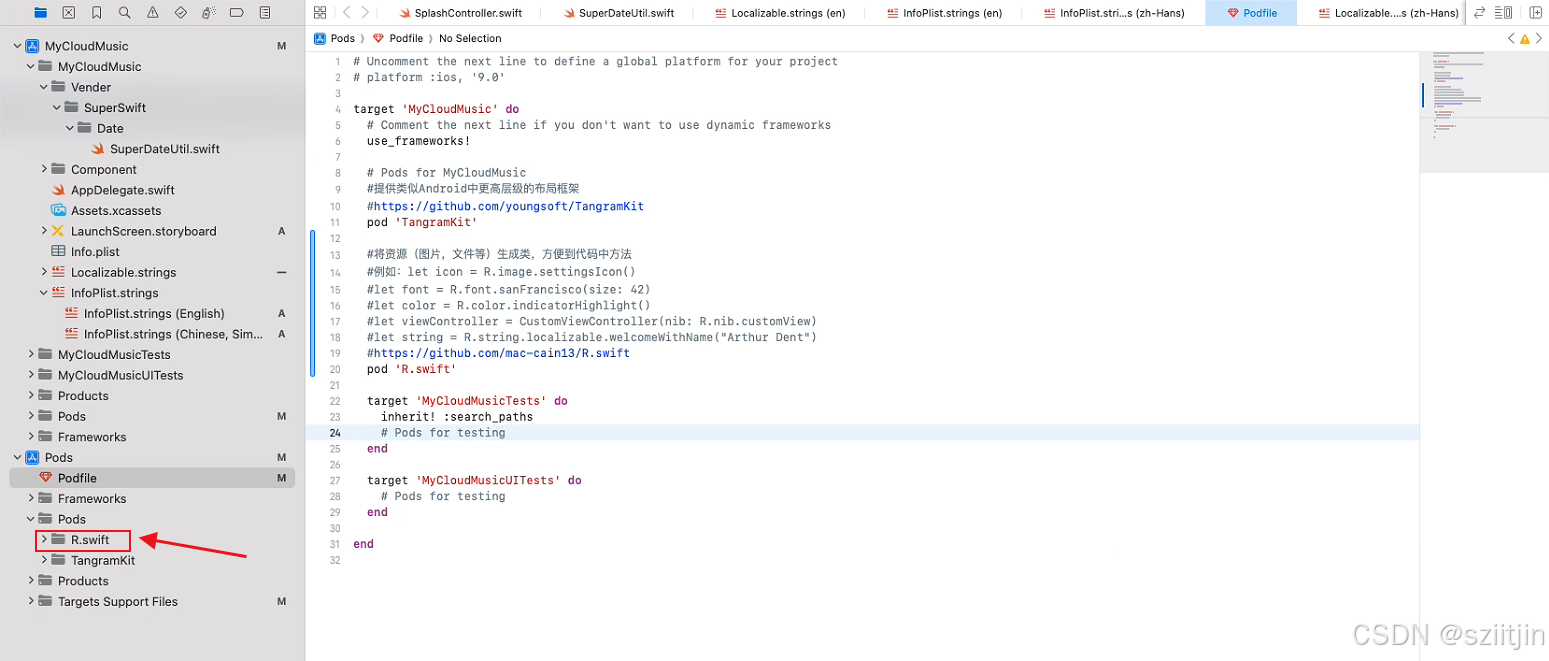Show the Debug navigator spray icon
This screenshot has height=661, width=1549.
click(208, 13)
